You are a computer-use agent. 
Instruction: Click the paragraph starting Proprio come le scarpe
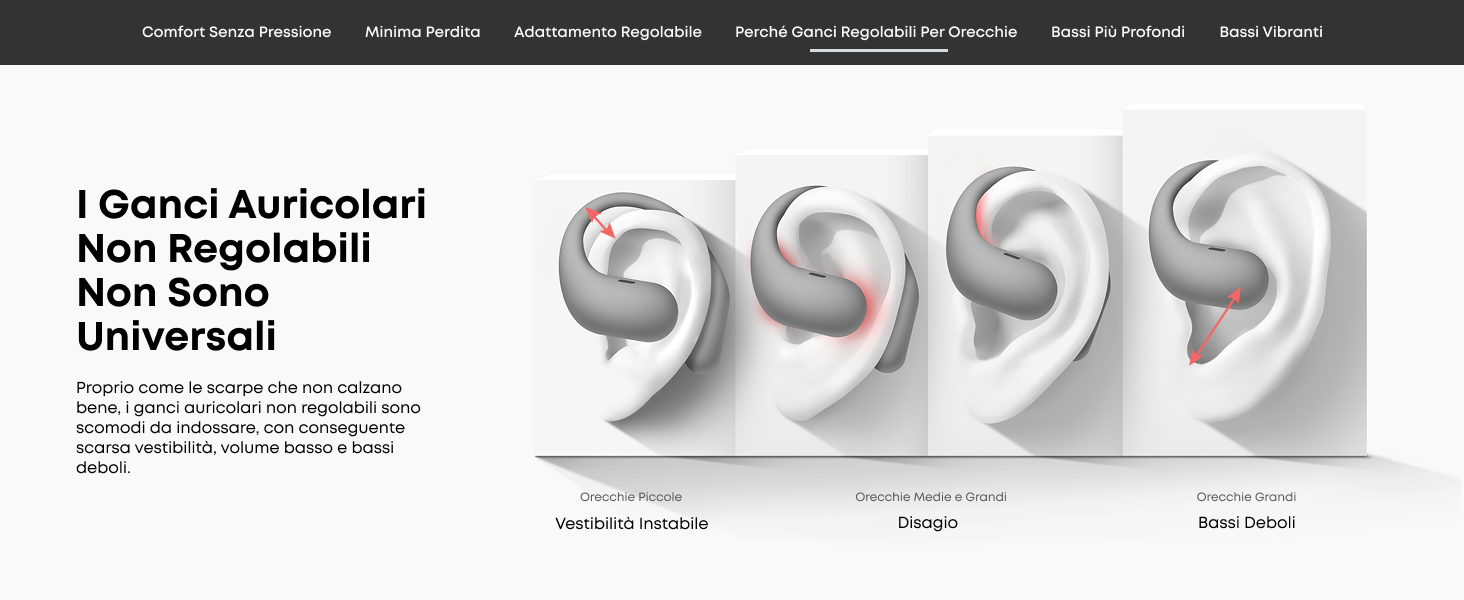[x=248, y=427]
